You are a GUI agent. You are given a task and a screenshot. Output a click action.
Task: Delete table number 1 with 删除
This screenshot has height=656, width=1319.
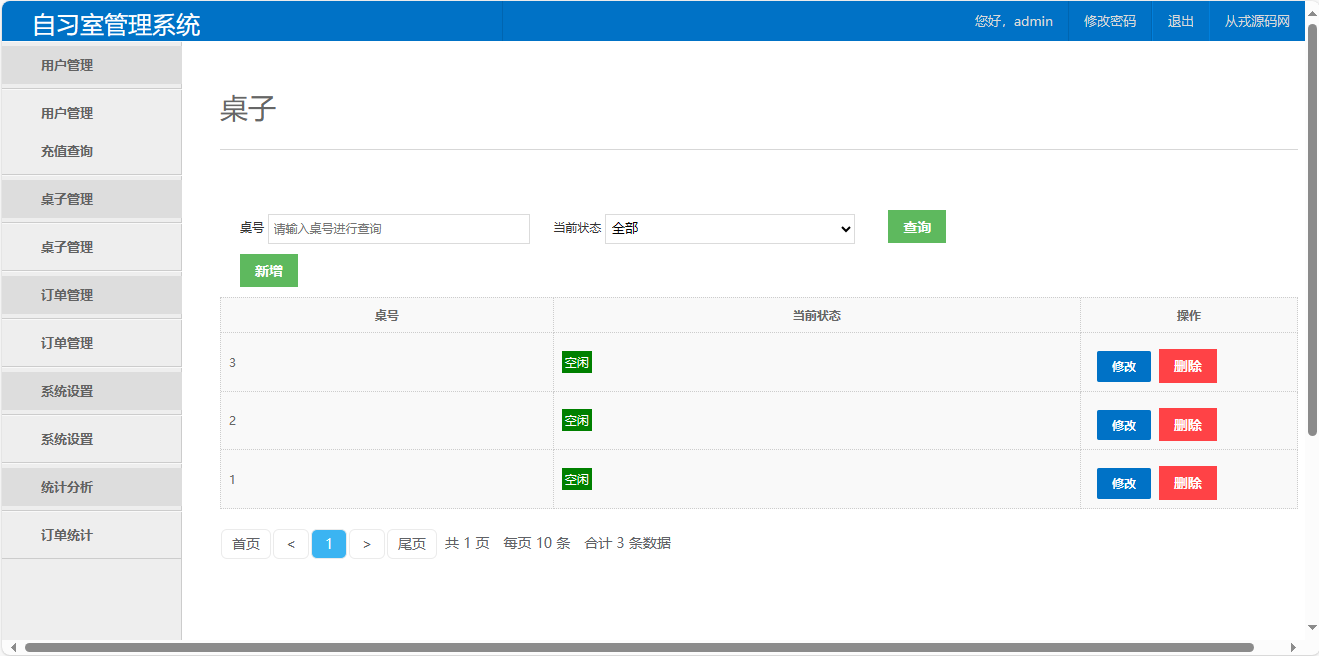(1187, 483)
